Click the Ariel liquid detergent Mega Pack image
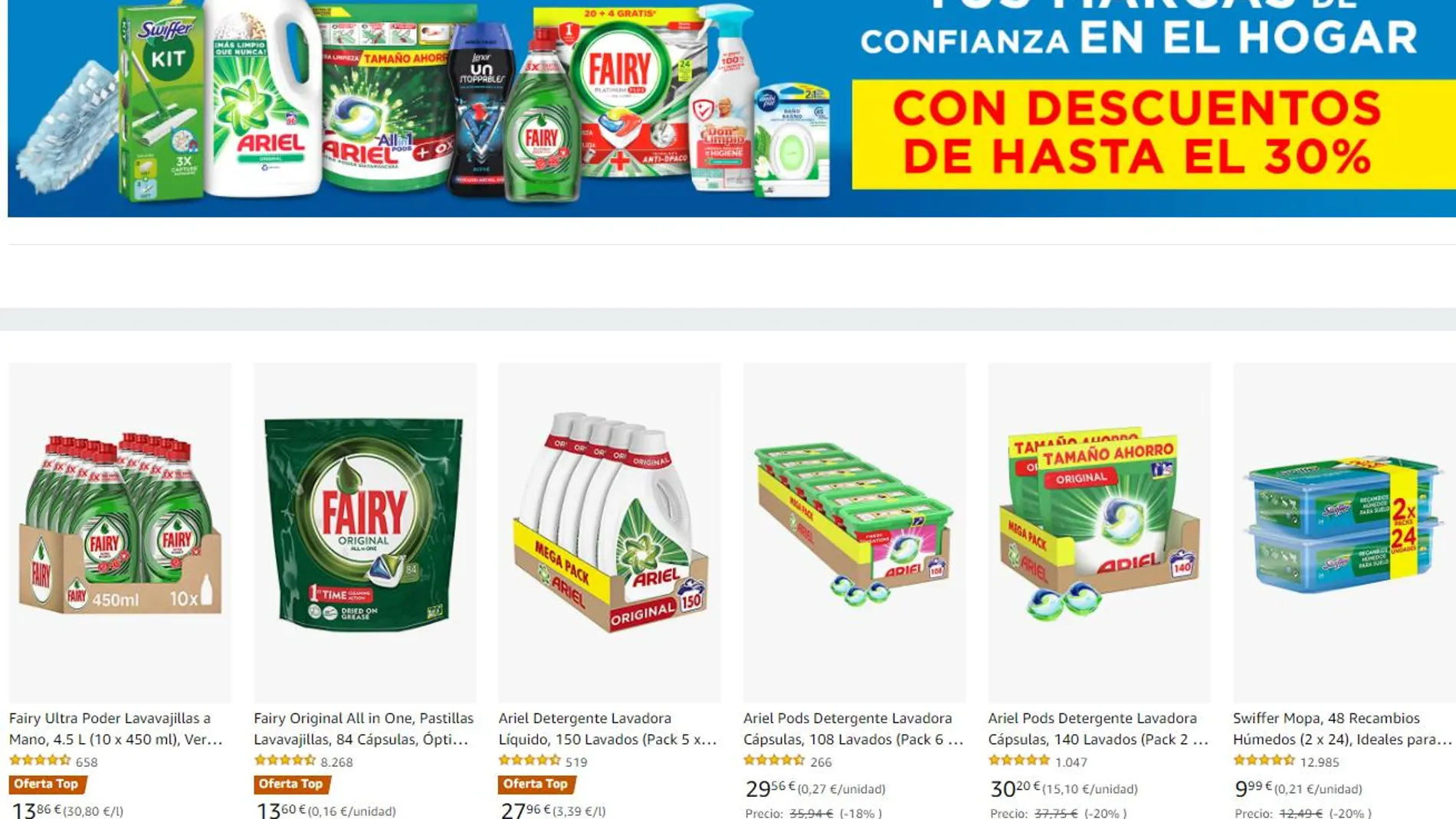The height and width of the screenshot is (819, 1456). click(609, 532)
